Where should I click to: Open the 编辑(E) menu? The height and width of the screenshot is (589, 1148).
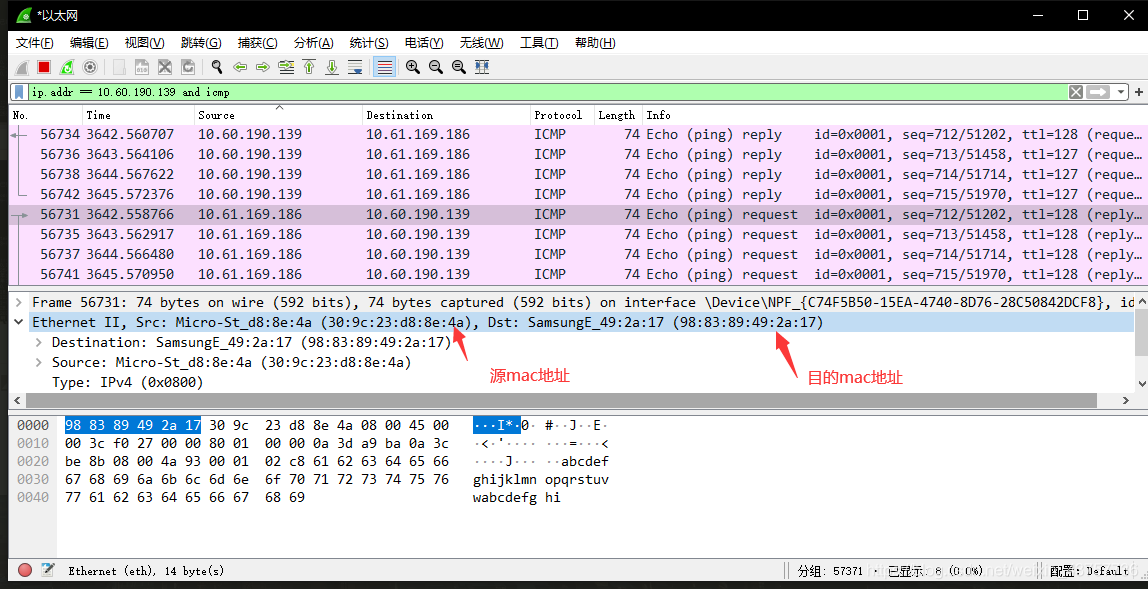(x=89, y=42)
